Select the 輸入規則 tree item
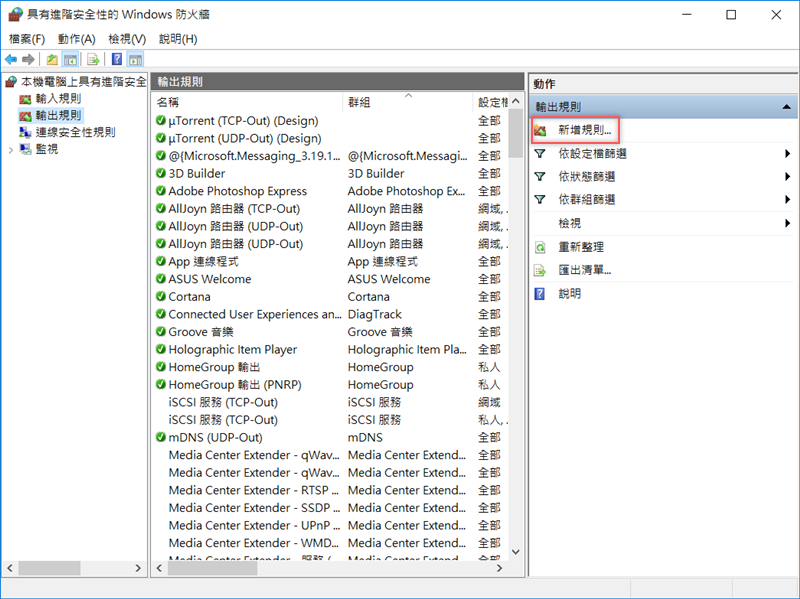Viewport: 800px width, 599px height. [x=58, y=98]
